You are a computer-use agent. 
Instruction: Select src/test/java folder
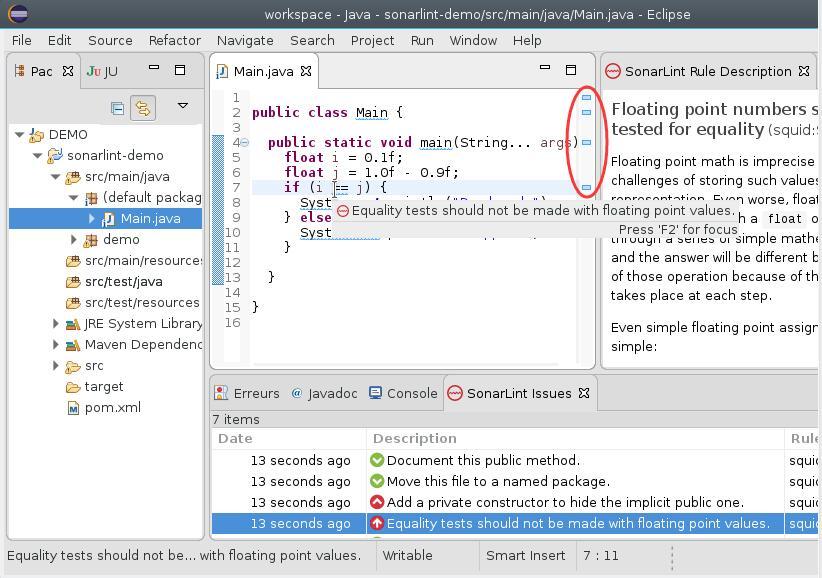pyautogui.click(x=124, y=281)
